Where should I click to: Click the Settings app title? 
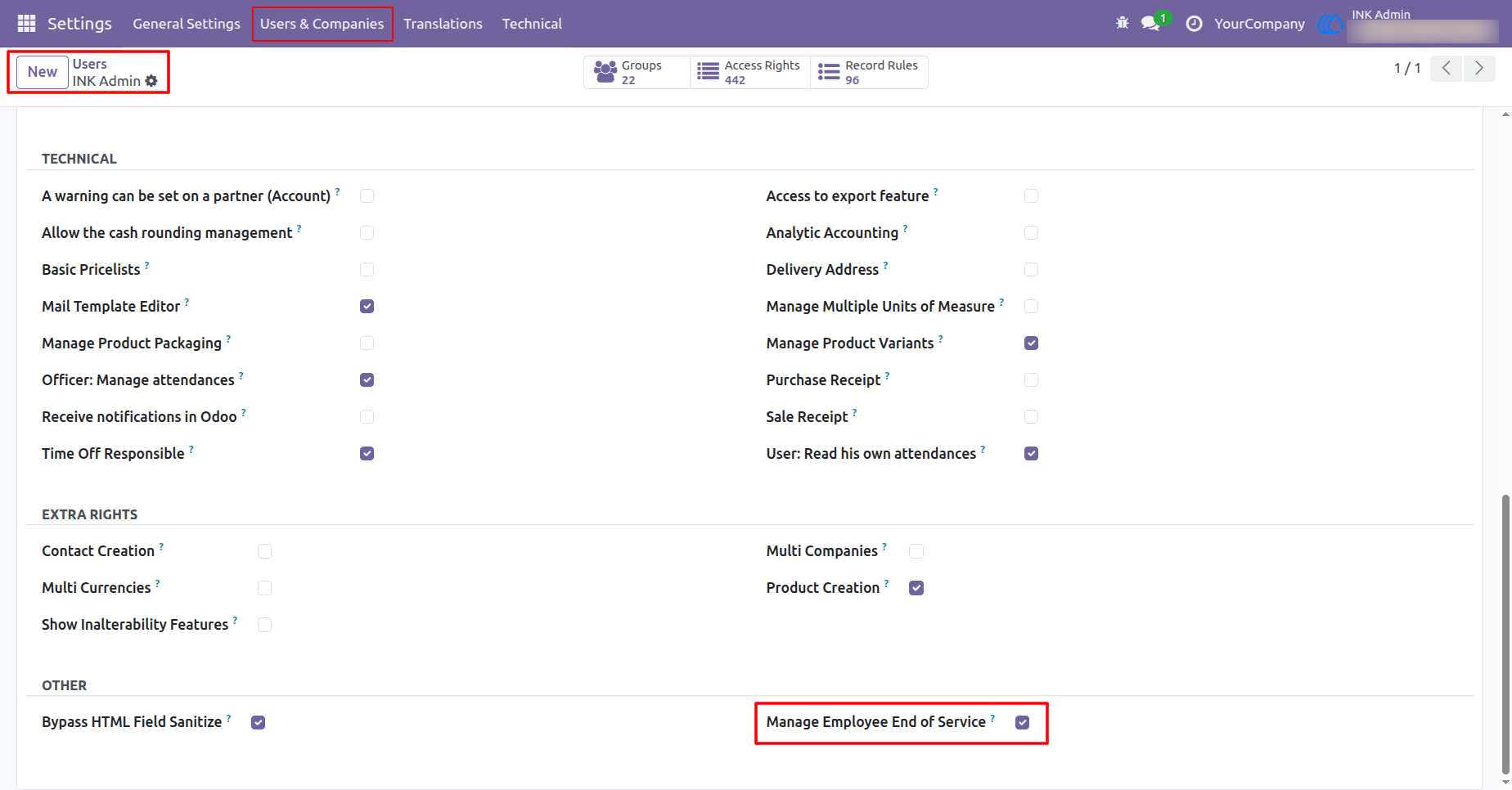(79, 24)
